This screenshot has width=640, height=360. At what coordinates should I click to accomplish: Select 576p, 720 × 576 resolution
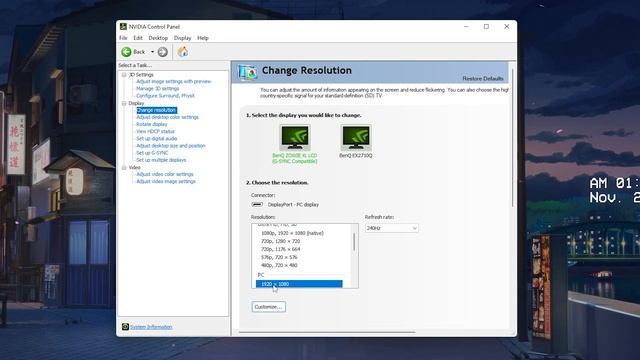click(279, 257)
